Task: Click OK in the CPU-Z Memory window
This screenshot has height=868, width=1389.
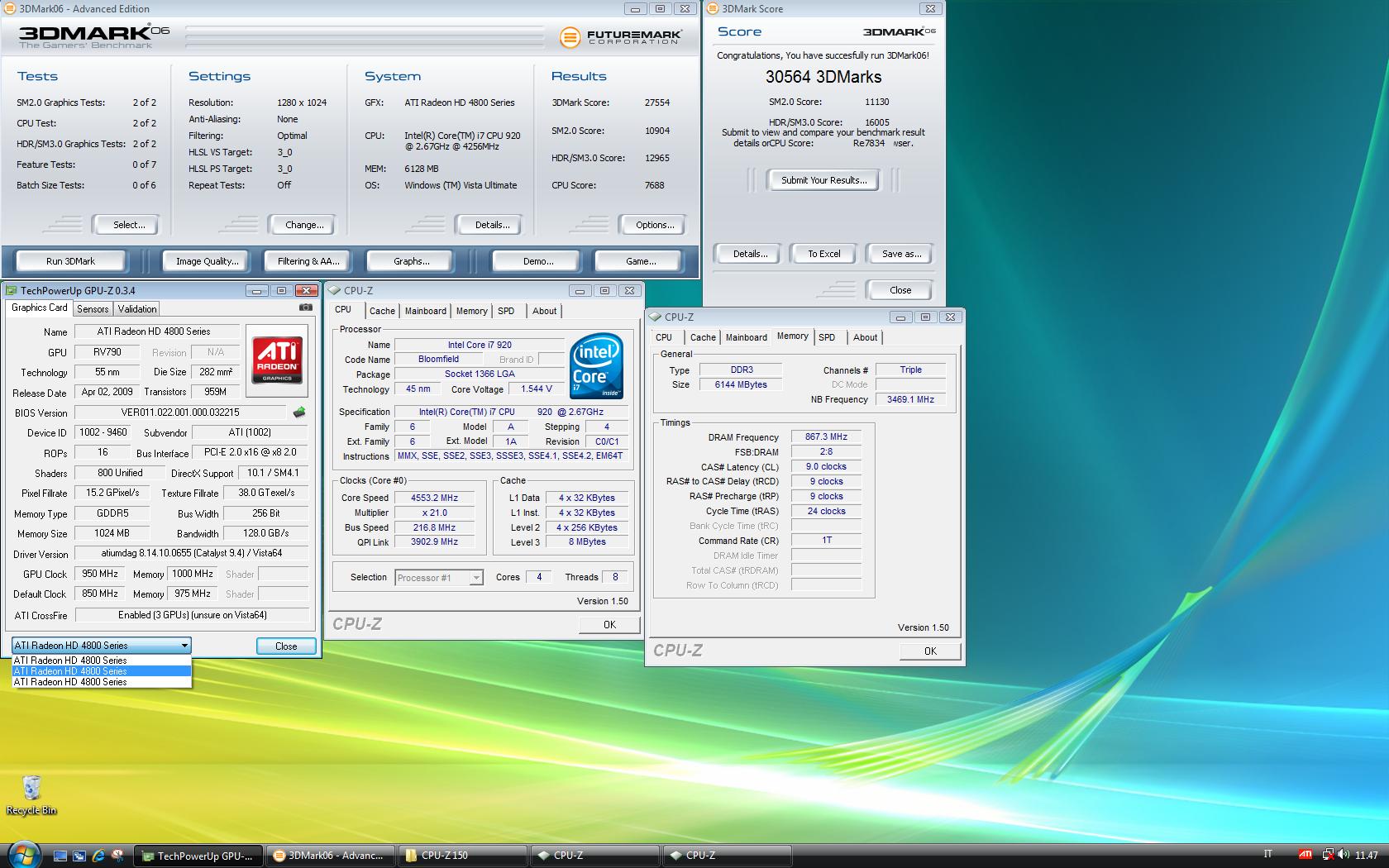Action: click(x=930, y=651)
